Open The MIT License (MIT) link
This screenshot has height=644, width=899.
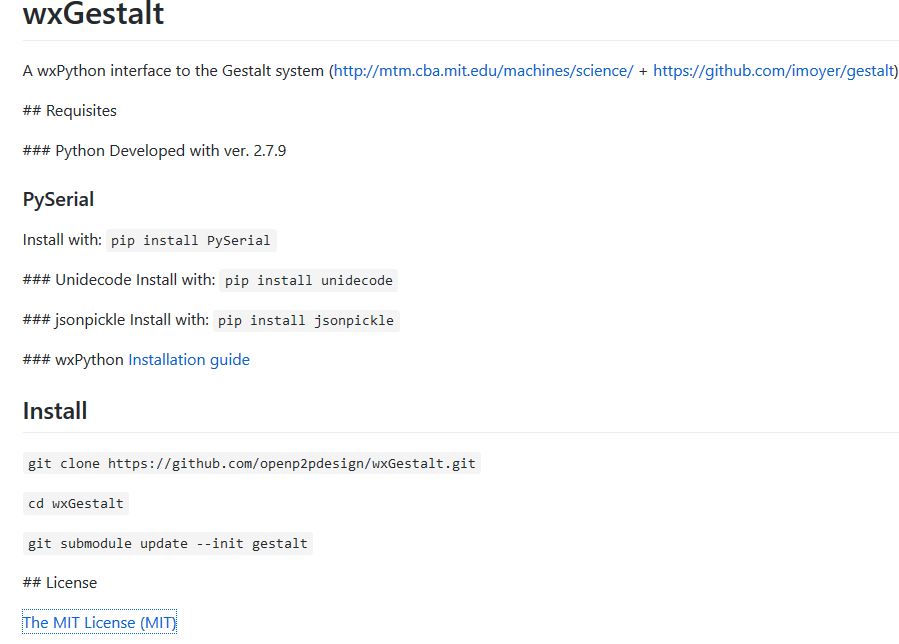click(99, 622)
